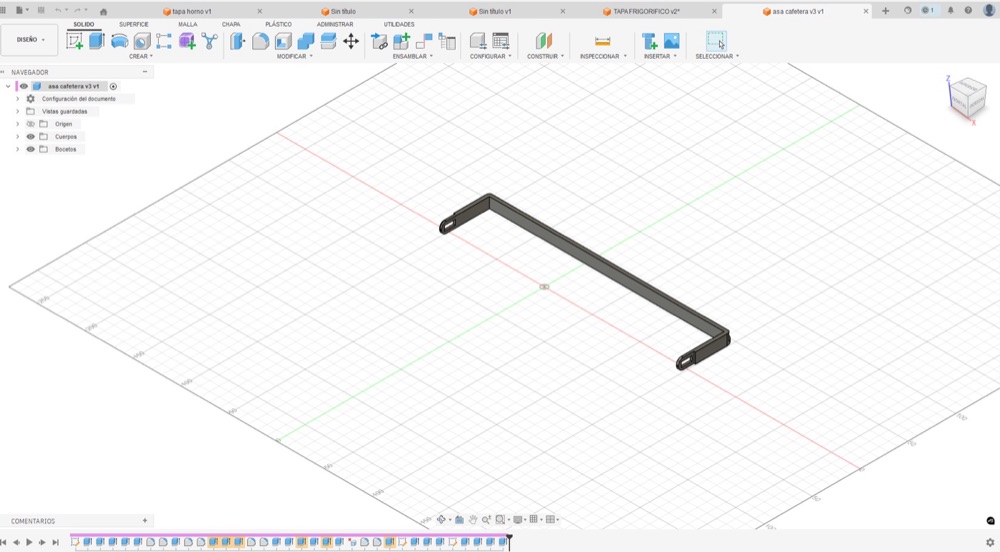Switch to the MALLA tab
The height and width of the screenshot is (552, 1000).
[188, 24]
